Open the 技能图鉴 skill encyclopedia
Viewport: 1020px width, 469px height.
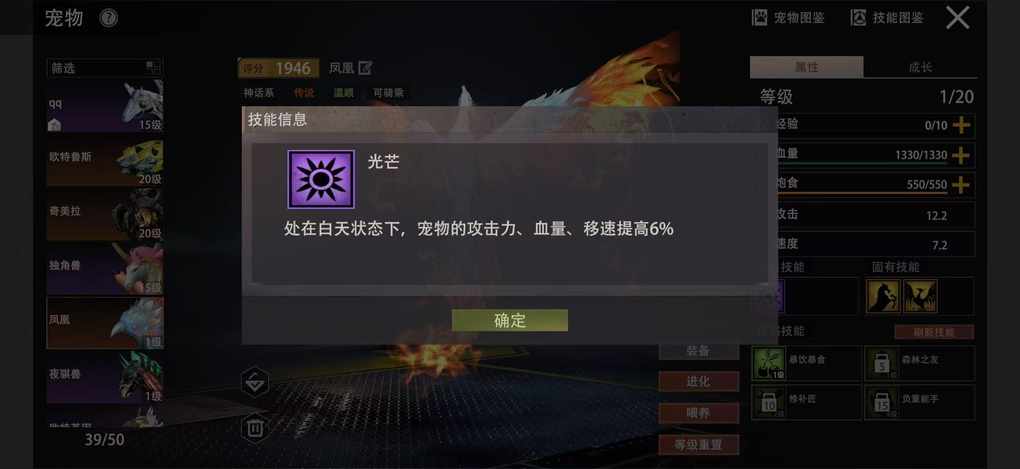(887, 18)
